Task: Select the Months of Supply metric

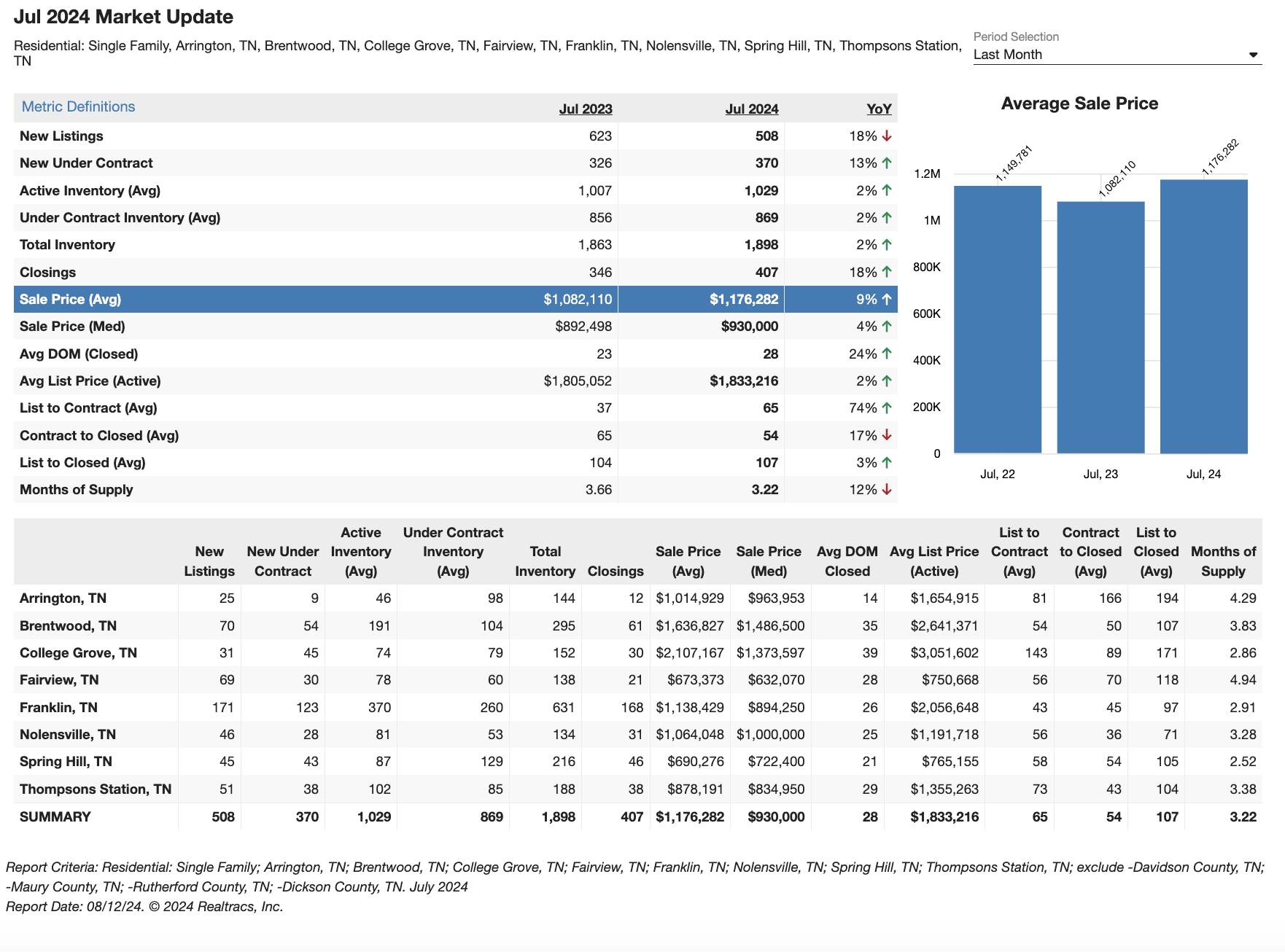Action: [x=456, y=490]
